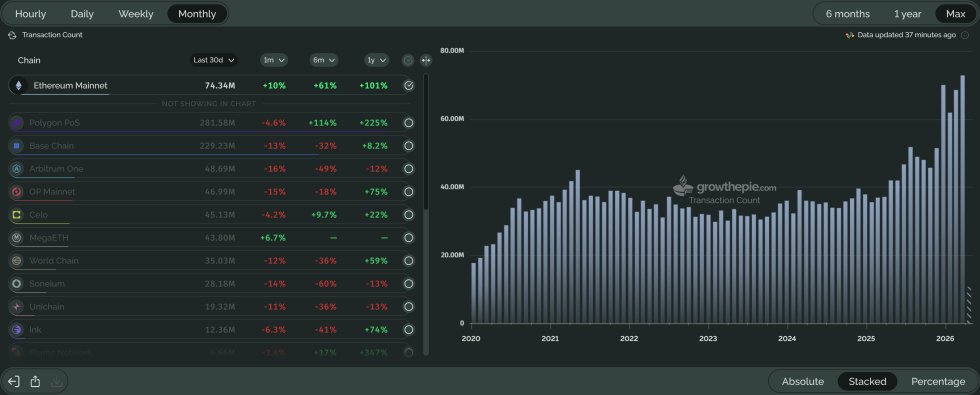The height and width of the screenshot is (395, 980).
Task: Enable Celo in the chart
Action: coord(409,215)
